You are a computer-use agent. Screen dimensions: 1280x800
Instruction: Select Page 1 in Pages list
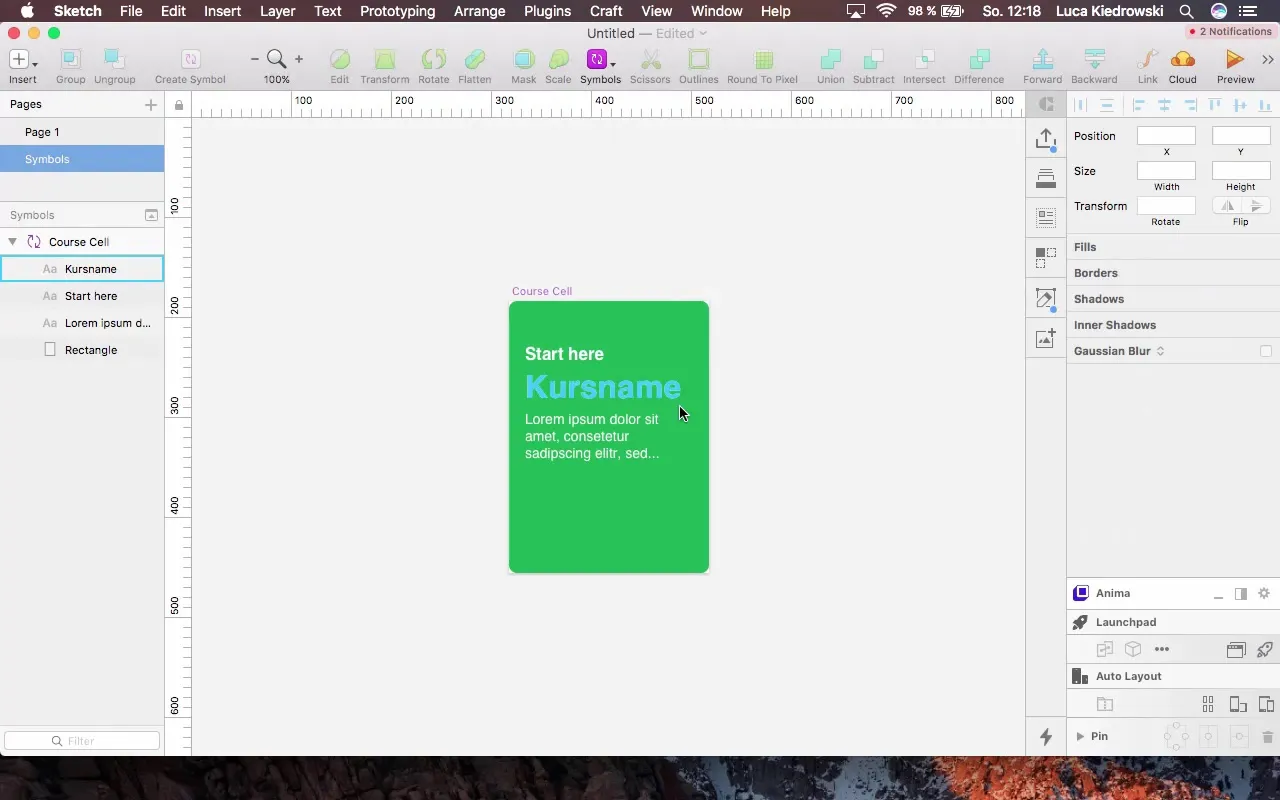click(82, 132)
